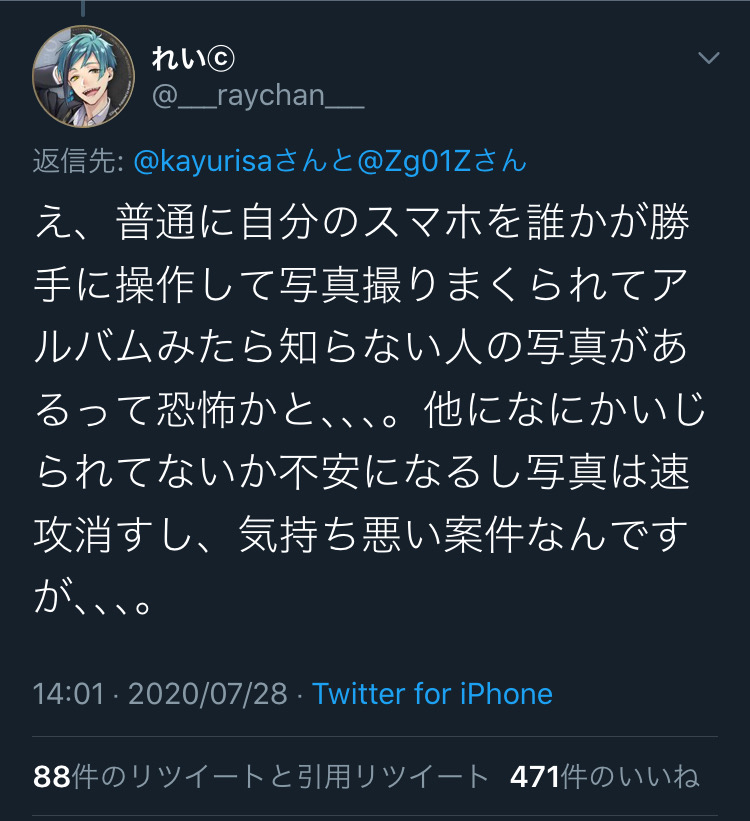
Task: Tap the 返信先 reply-to label
Action: 78,160
